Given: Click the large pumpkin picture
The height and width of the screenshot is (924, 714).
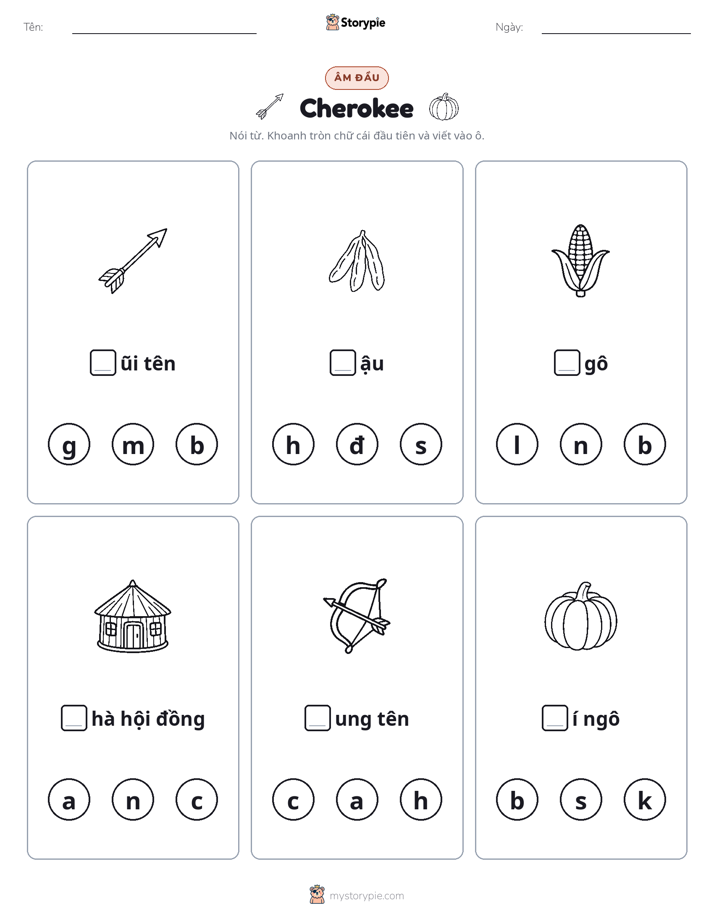Looking at the screenshot, I should 581,616.
